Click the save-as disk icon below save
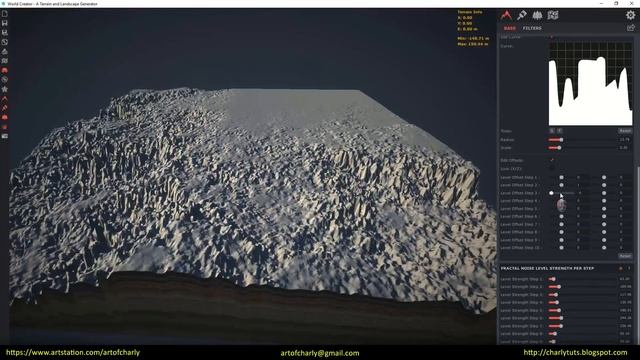This screenshot has width=640, height=360. point(4,32)
